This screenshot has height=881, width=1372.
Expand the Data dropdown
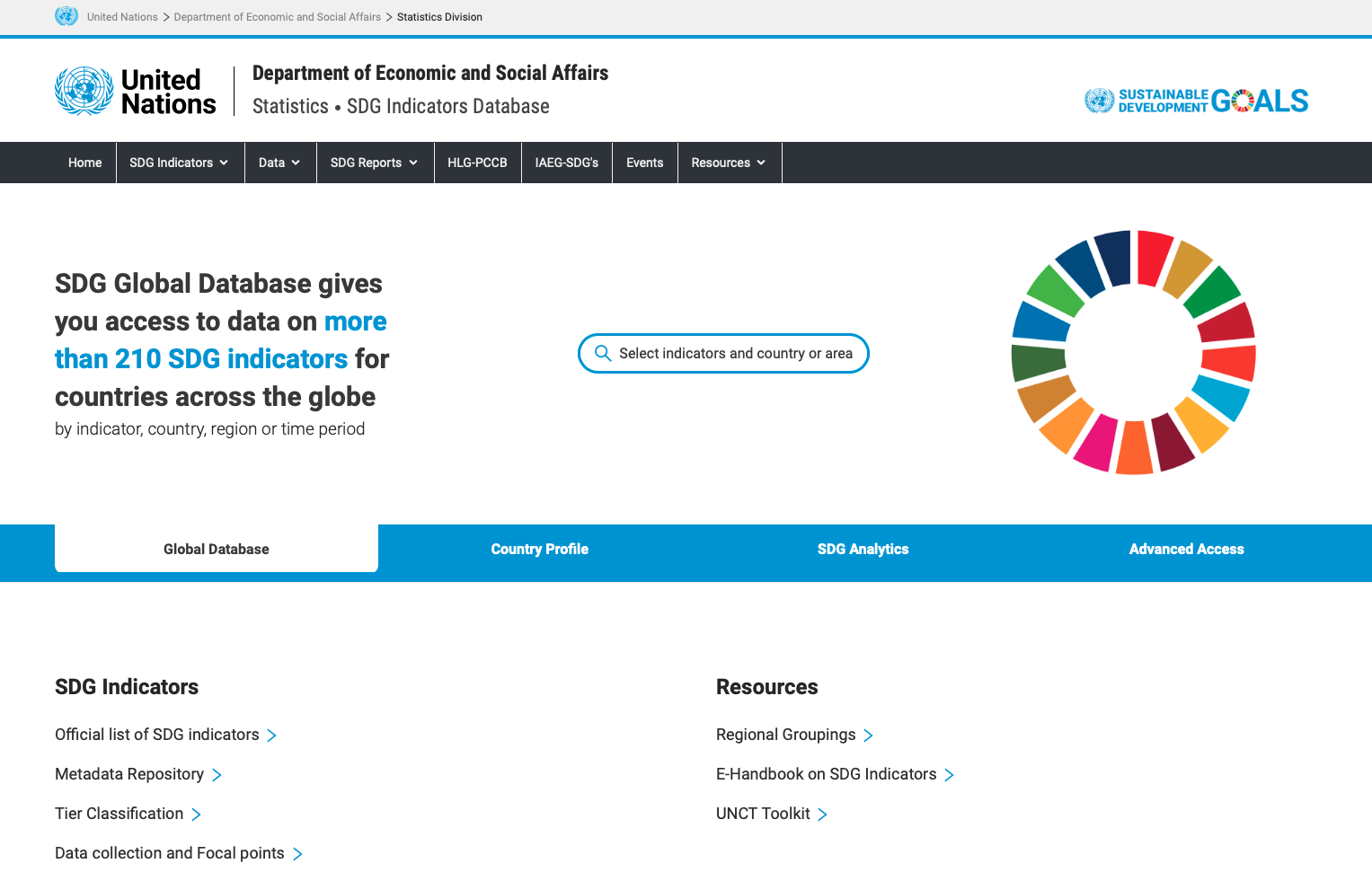[x=279, y=163]
